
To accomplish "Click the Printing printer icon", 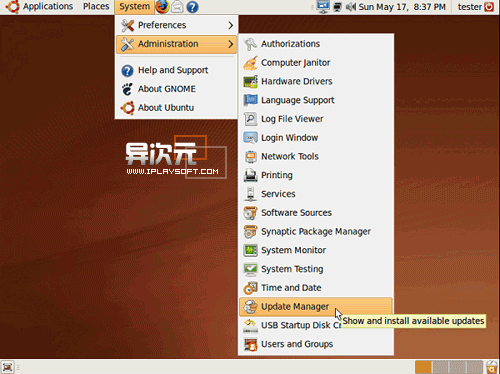I will click(250, 175).
